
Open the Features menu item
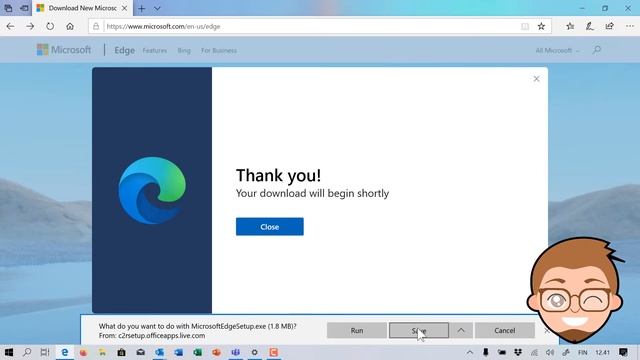coord(155,51)
